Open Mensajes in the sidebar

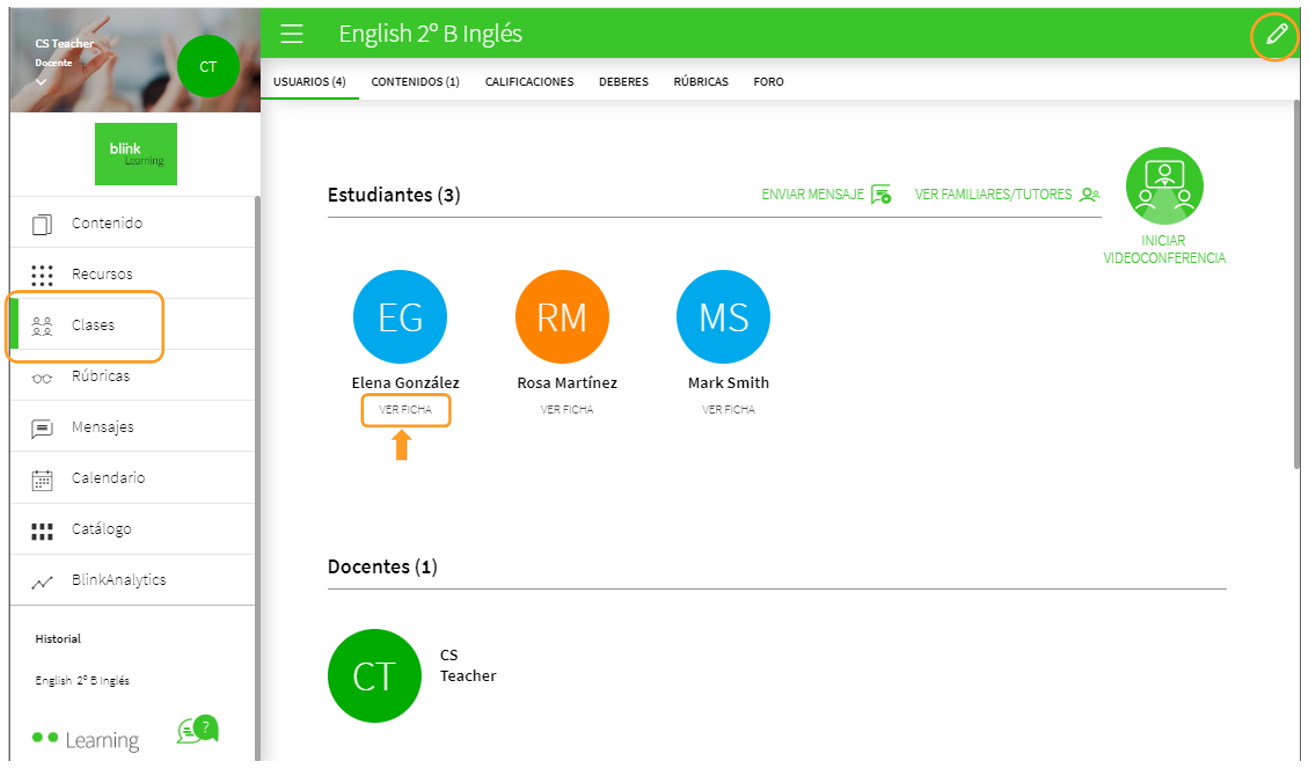102,427
